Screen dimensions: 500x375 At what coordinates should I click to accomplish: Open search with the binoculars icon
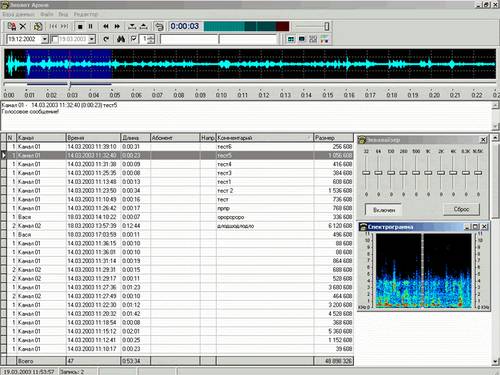point(121,39)
